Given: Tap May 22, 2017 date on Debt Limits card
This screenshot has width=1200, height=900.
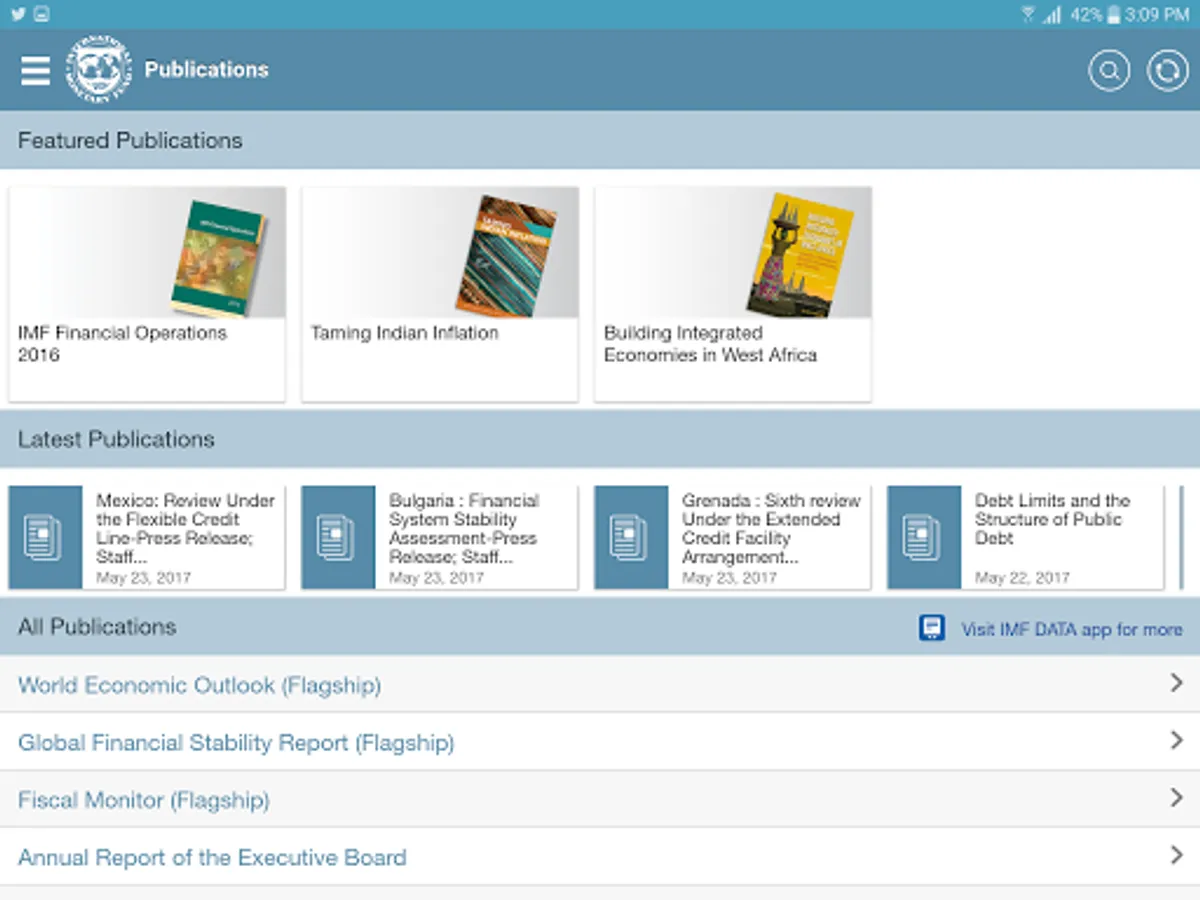Looking at the screenshot, I should point(1022,578).
